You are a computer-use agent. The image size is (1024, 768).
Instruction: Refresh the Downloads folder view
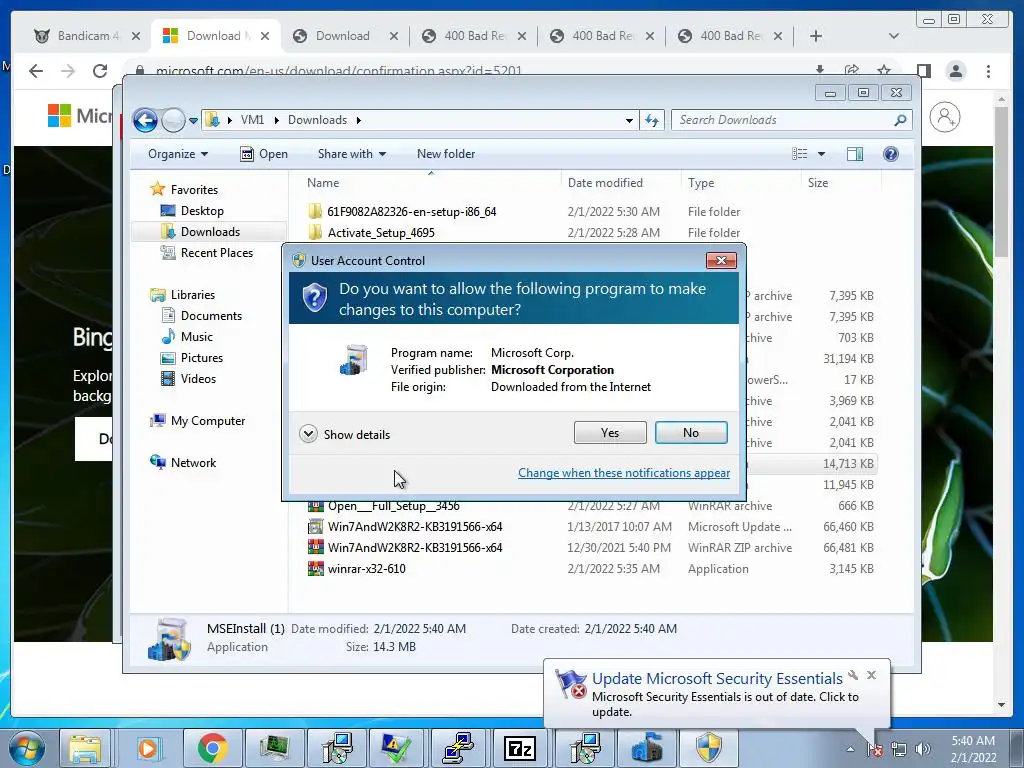pyautogui.click(x=652, y=120)
